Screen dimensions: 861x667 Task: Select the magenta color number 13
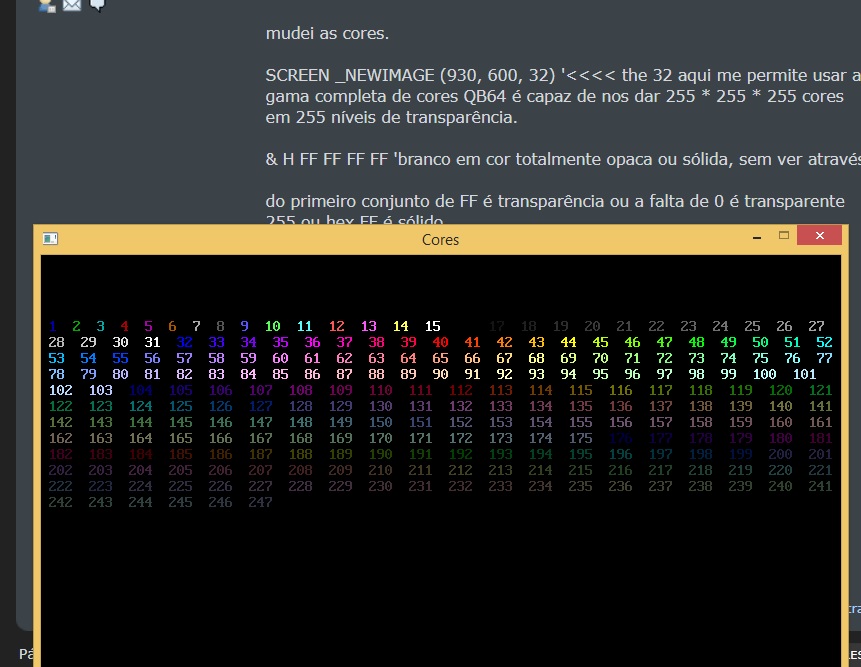point(368,326)
